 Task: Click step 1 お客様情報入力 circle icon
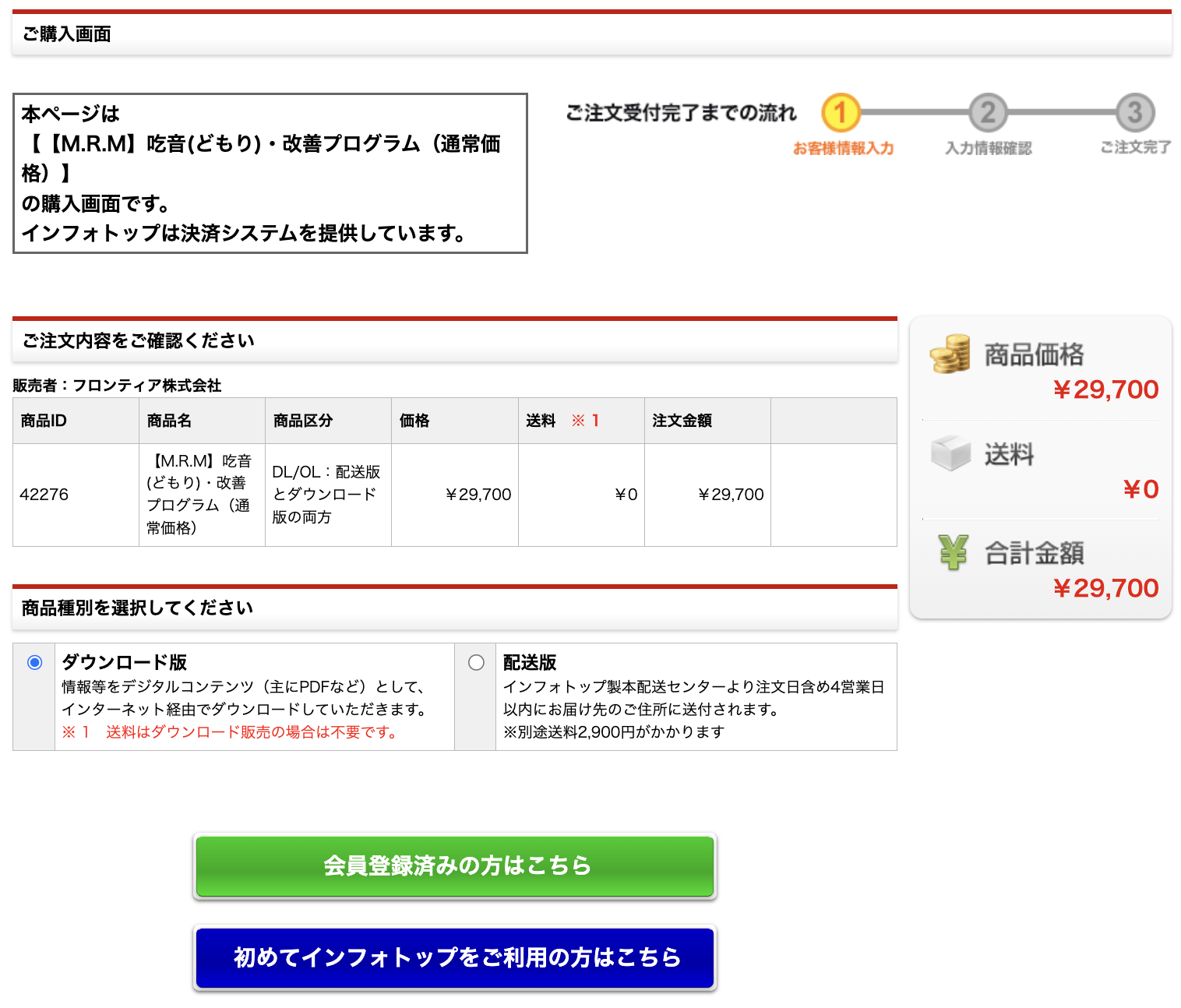[841, 113]
